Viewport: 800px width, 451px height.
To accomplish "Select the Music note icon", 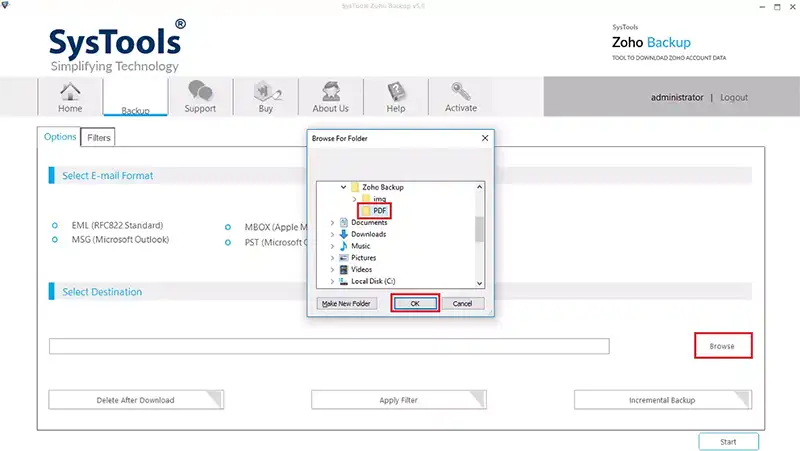I will (x=344, y=246).
